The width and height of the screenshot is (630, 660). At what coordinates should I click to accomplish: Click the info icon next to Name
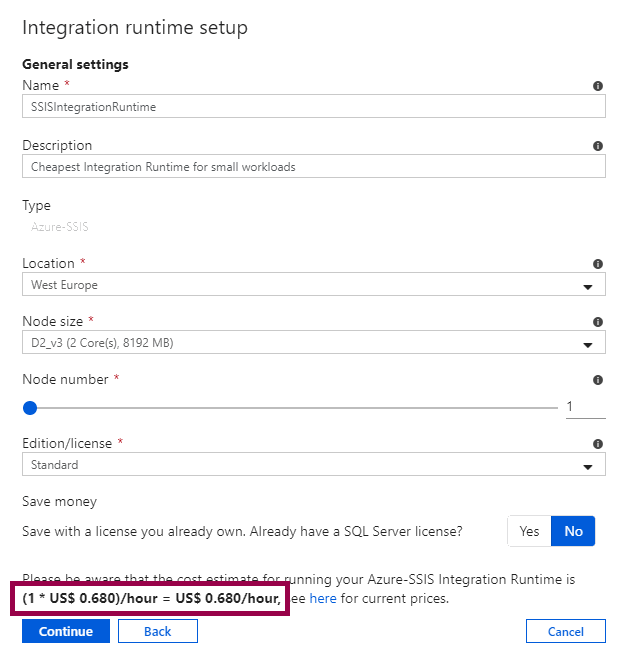coord(598,87)
